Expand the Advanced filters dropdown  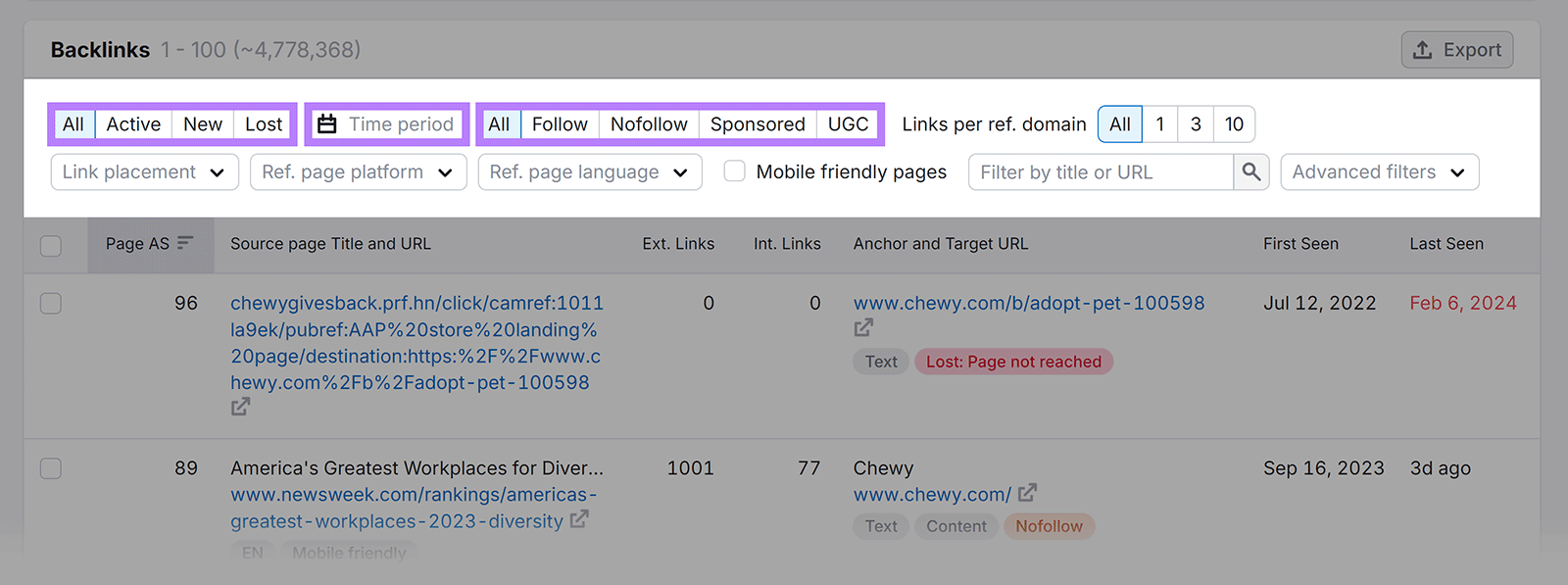tap(1379, 172)
